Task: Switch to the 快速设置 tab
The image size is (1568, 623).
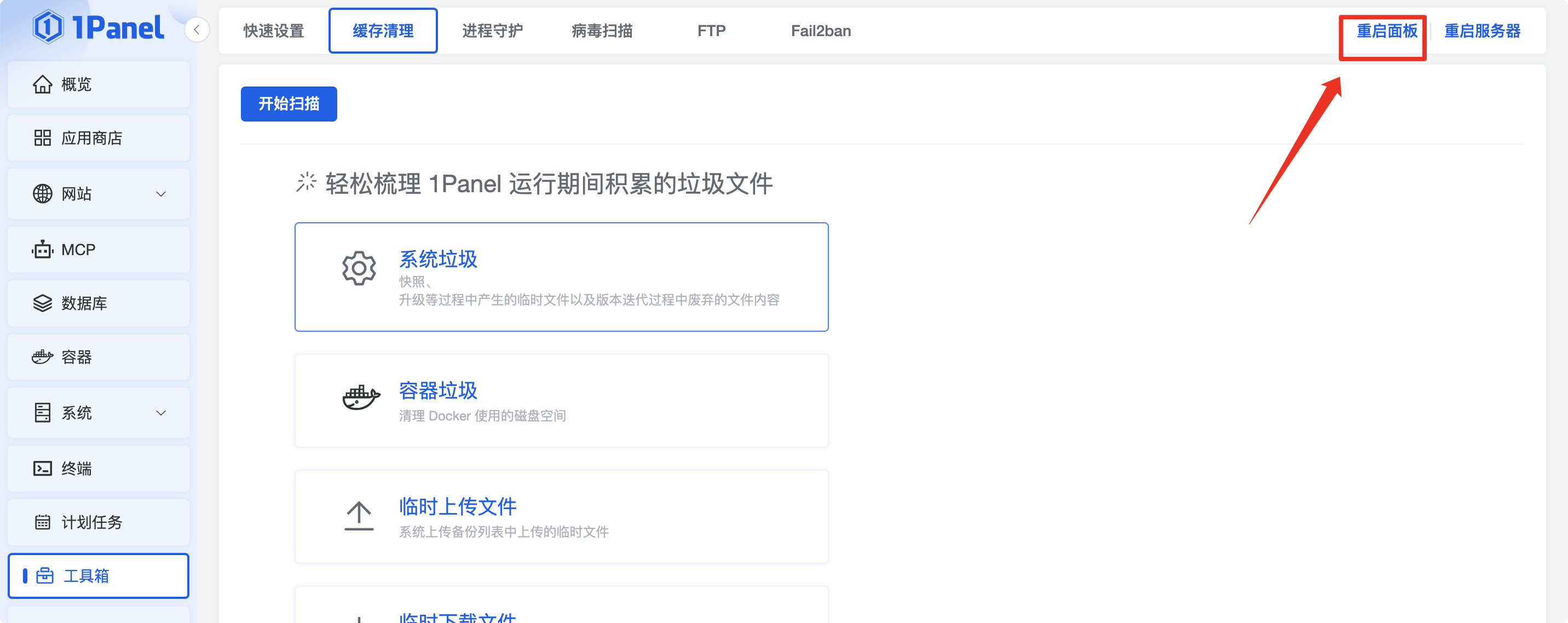Action: (x=273, y=31)
